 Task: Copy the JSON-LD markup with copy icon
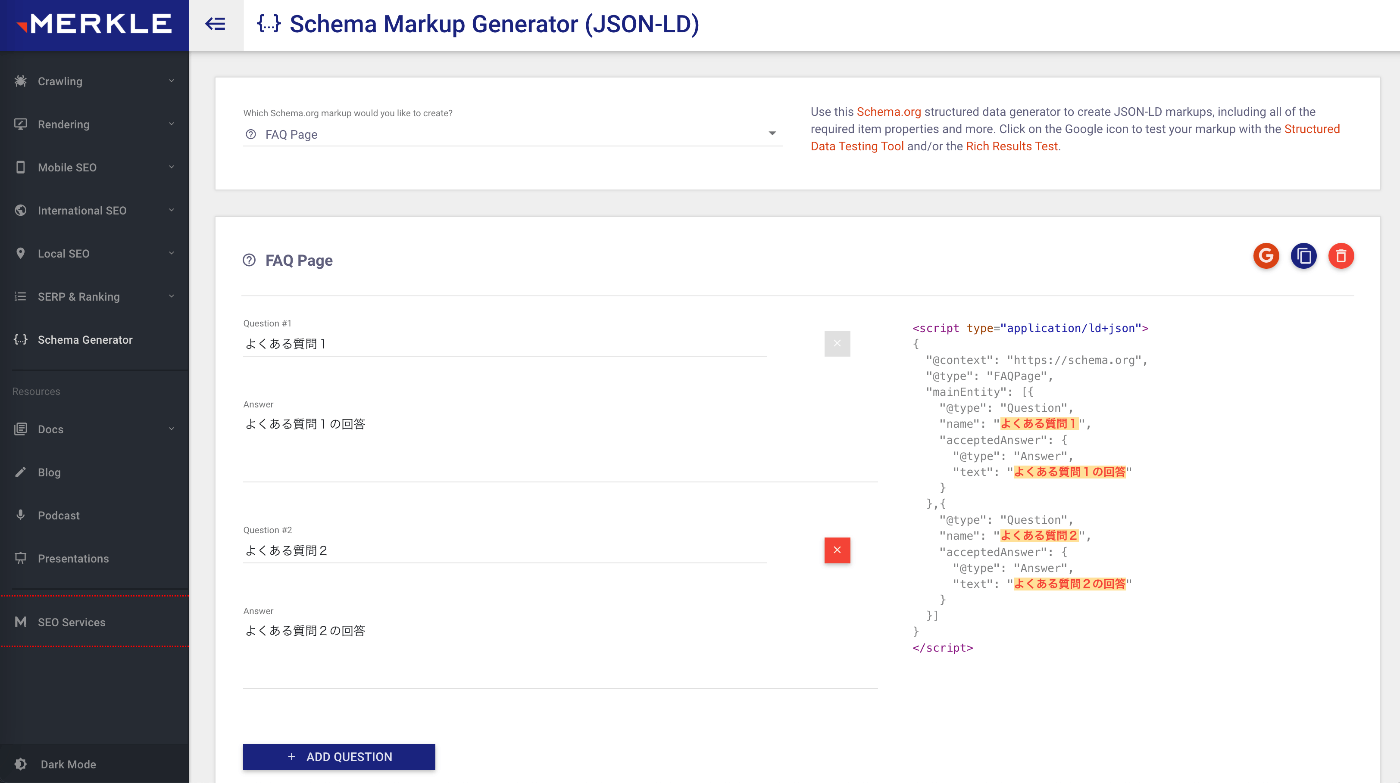1304,256
